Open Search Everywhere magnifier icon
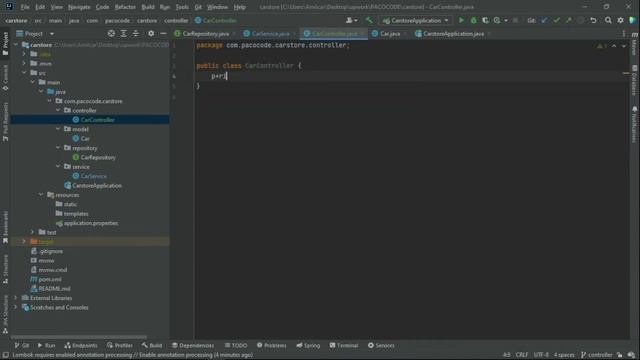Image resolution: width=640 pixels, height=360 pixels. pyautogui.click(x=608, y=20)
